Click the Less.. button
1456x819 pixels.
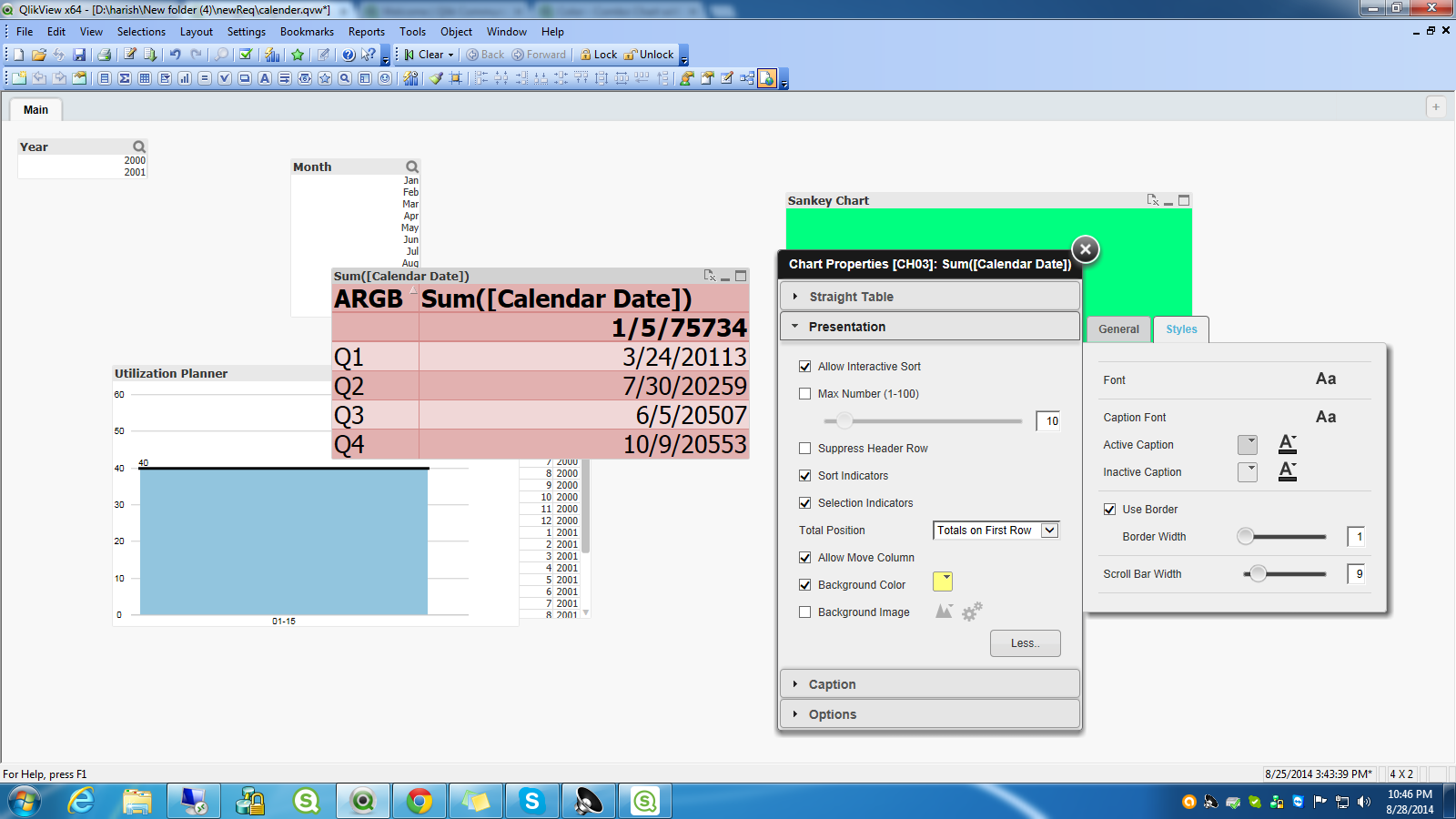(x=1025, y=643)
